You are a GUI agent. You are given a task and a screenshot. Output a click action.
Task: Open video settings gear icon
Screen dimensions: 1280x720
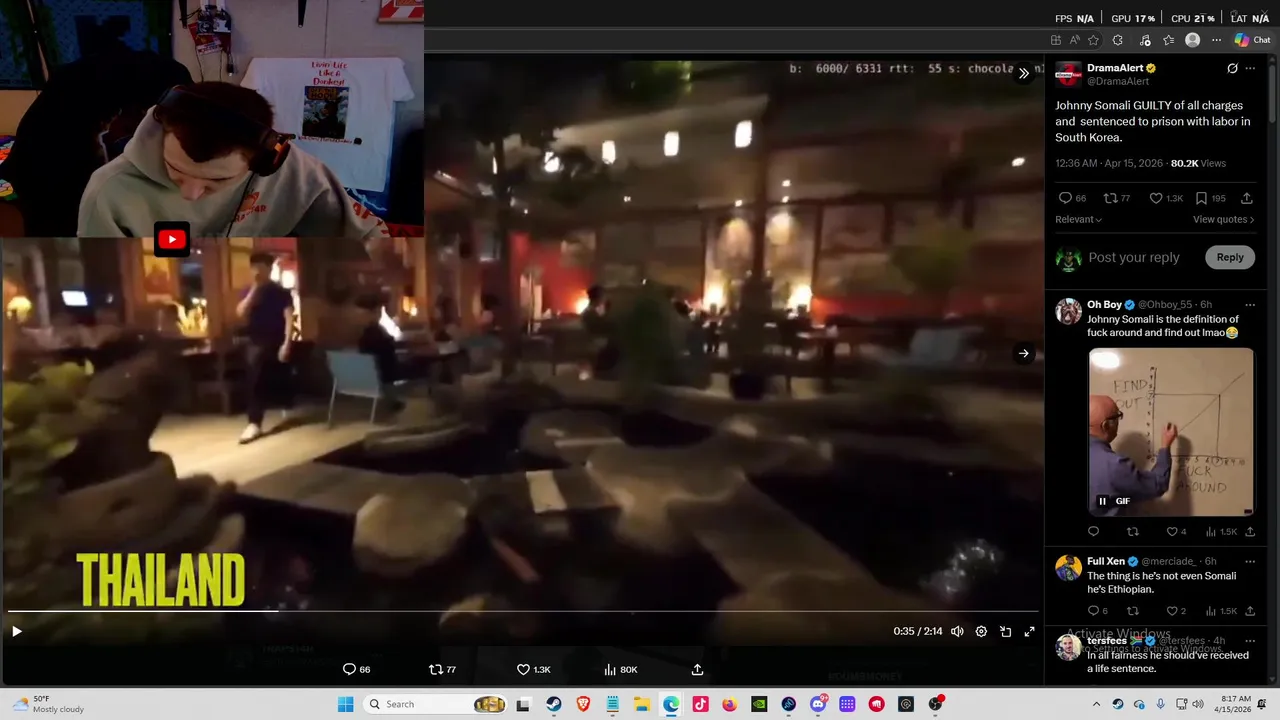(981, 631)
